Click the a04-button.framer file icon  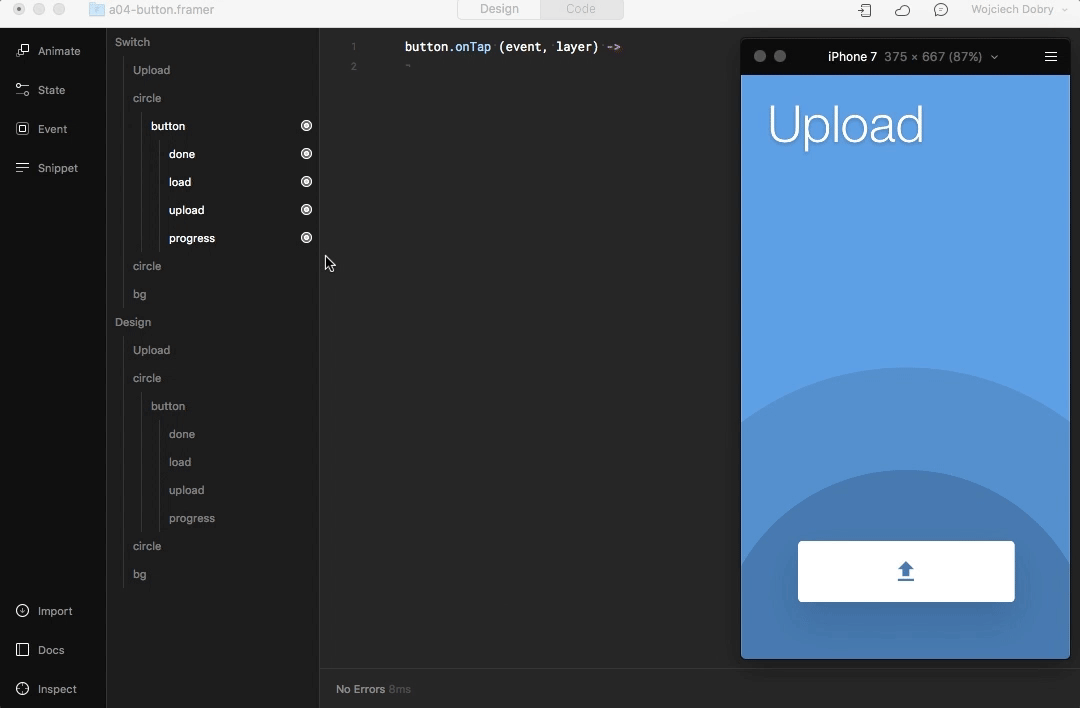(97, 10)
